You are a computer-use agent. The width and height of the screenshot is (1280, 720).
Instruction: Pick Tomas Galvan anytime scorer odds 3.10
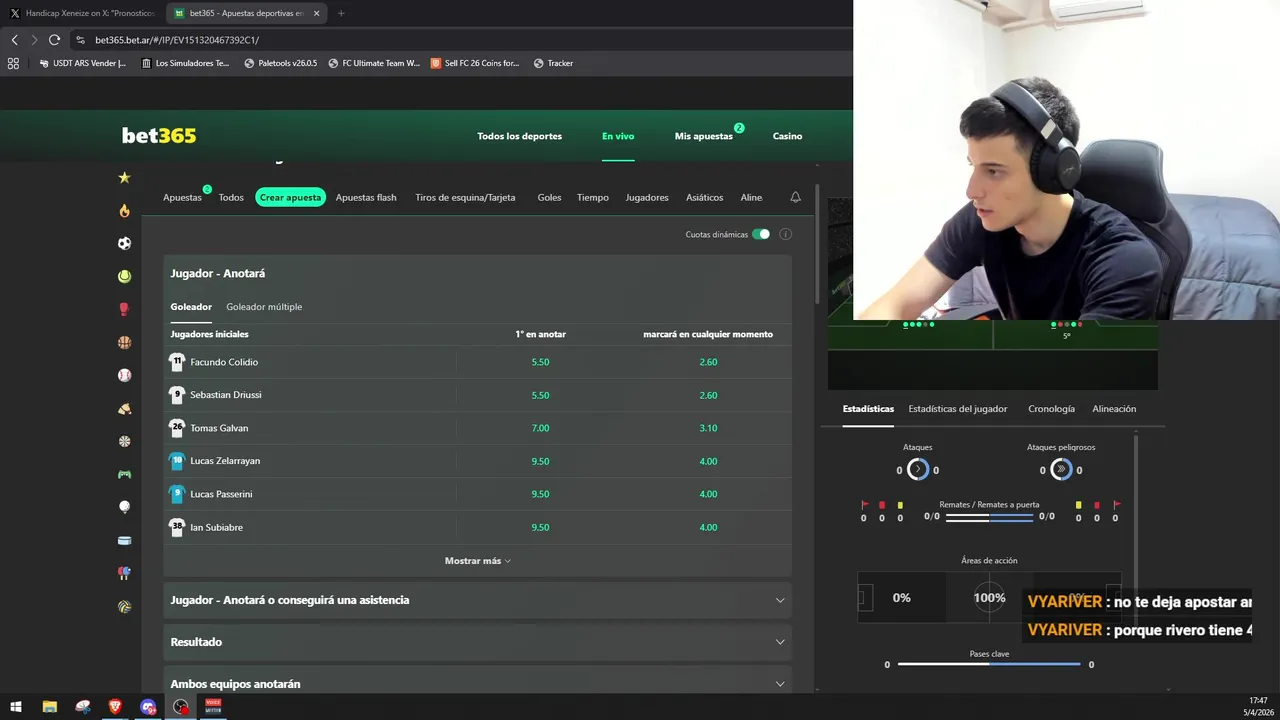click(x=708, y=428)
